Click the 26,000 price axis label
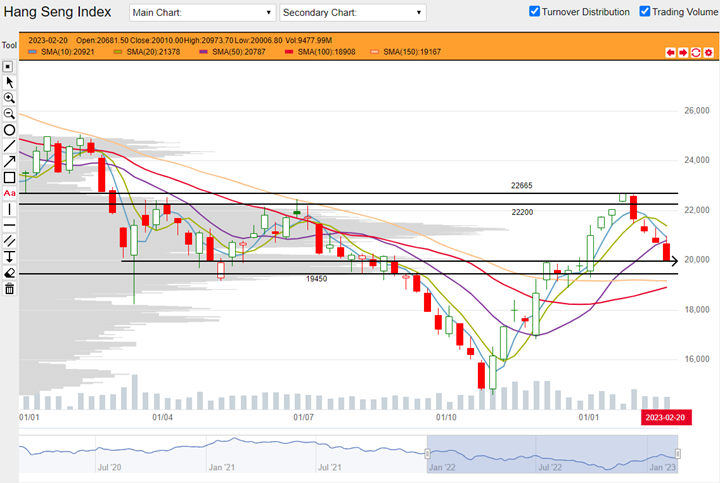Viewport: 720px width, 483px height. tap(697, 111)
